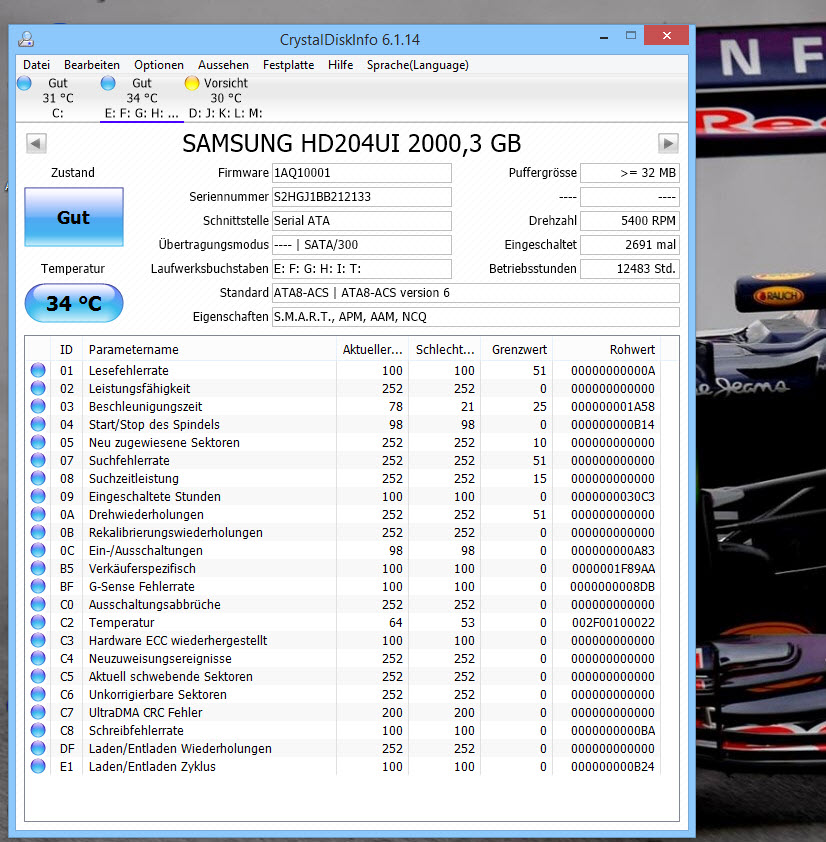This screenshot has height=842, width=826.
Task: Click blue status orb for 34 °C drive
Action: [x=108, y=83]
